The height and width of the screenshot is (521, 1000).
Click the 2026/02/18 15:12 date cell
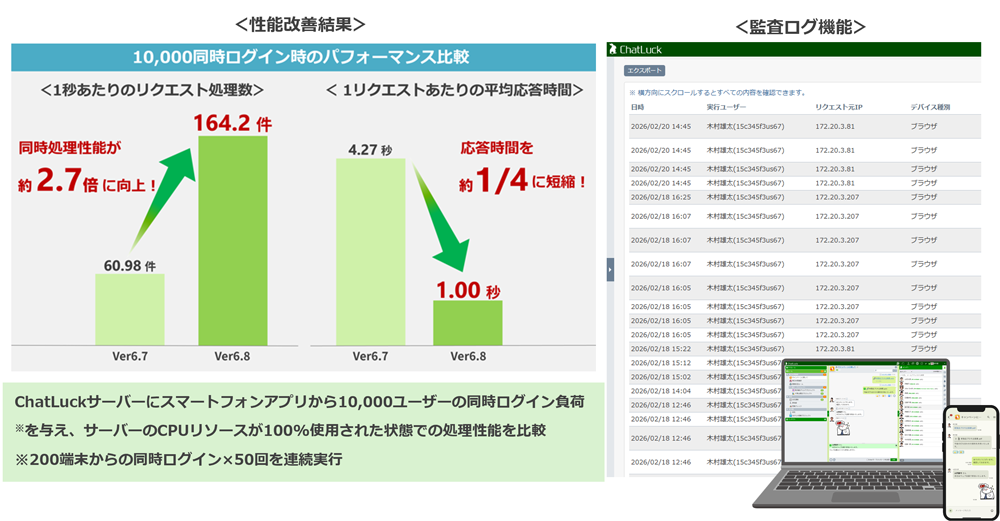(661, 363)
